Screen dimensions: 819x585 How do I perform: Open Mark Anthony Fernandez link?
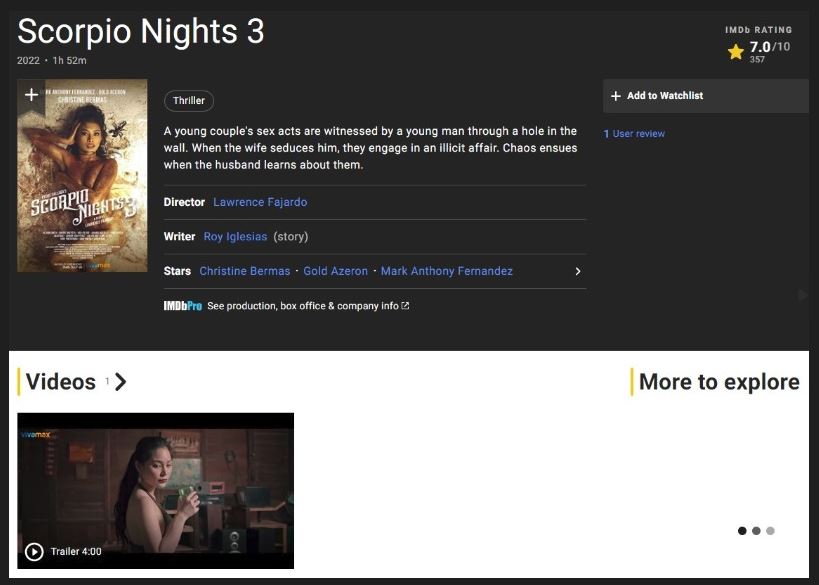click(447, 271)
